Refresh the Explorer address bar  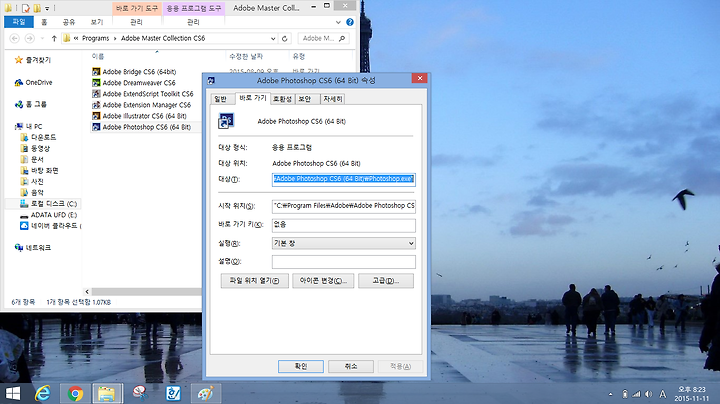click(x=285, y=39)
